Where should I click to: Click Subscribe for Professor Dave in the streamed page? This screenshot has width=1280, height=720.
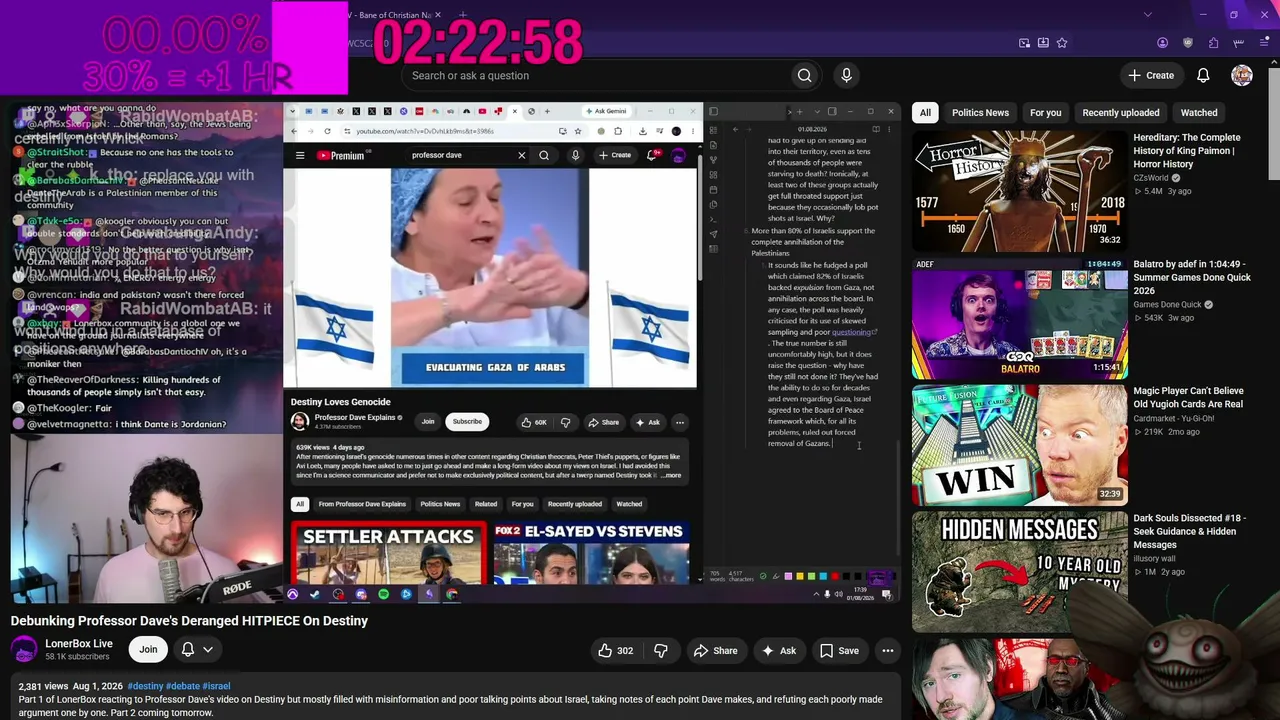click(x=467, y=422)
